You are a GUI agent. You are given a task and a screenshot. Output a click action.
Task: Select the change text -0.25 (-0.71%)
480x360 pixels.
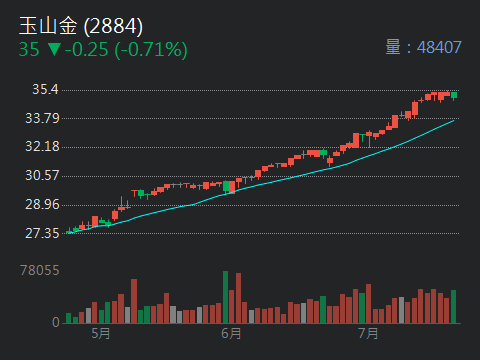[x=126, y=50]
